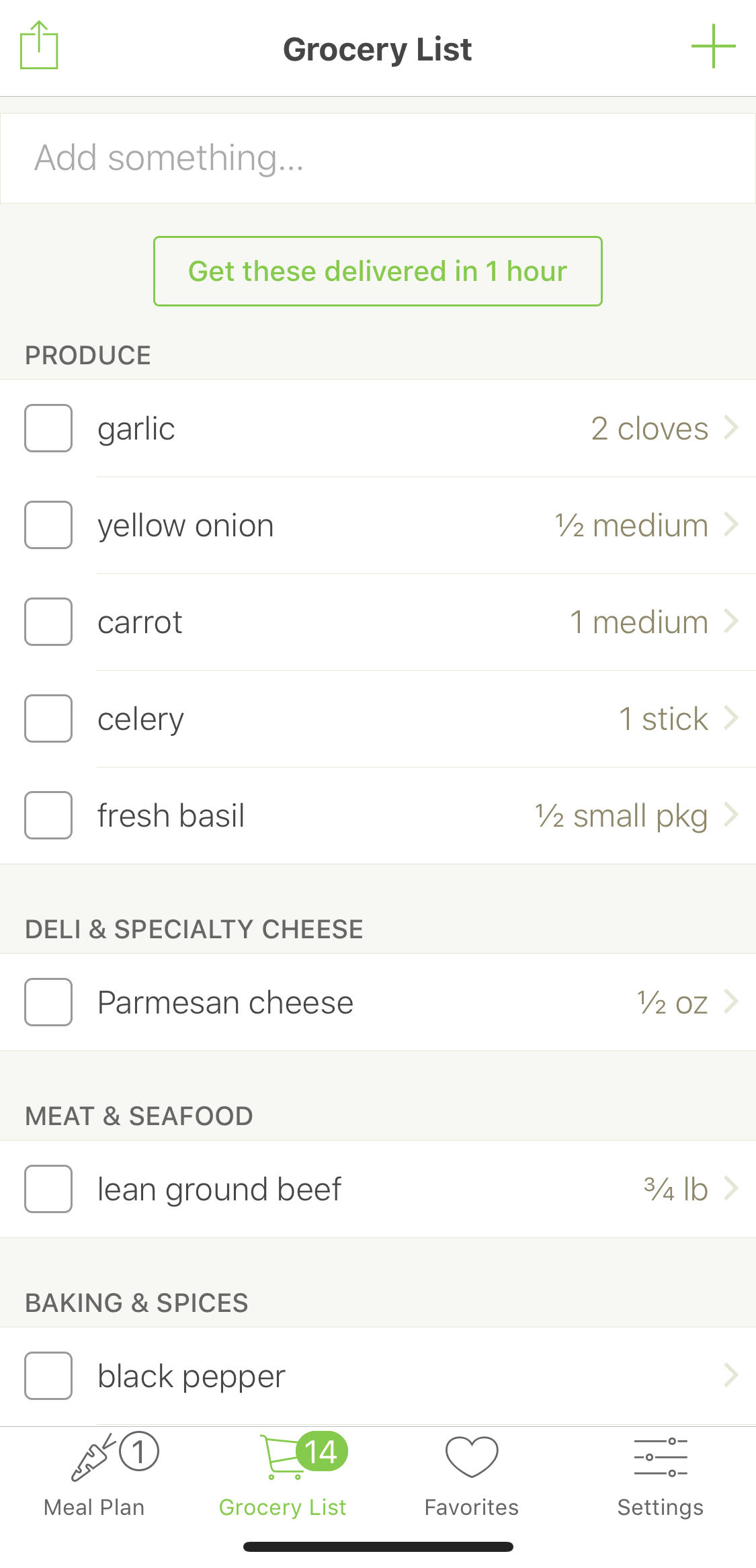This screenshot has height=1568, width=756.
Task: Focus the Add something input field
Action: point(378,158)
